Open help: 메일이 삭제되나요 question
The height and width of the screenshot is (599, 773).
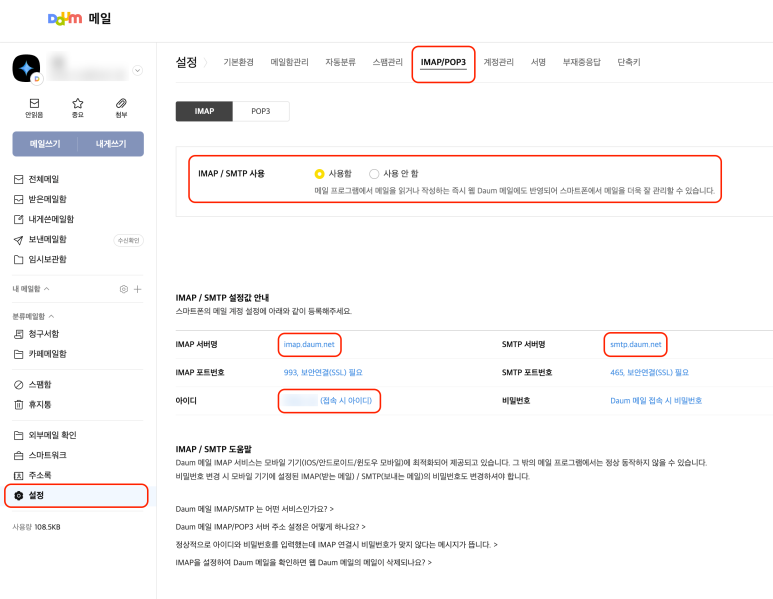303,563
